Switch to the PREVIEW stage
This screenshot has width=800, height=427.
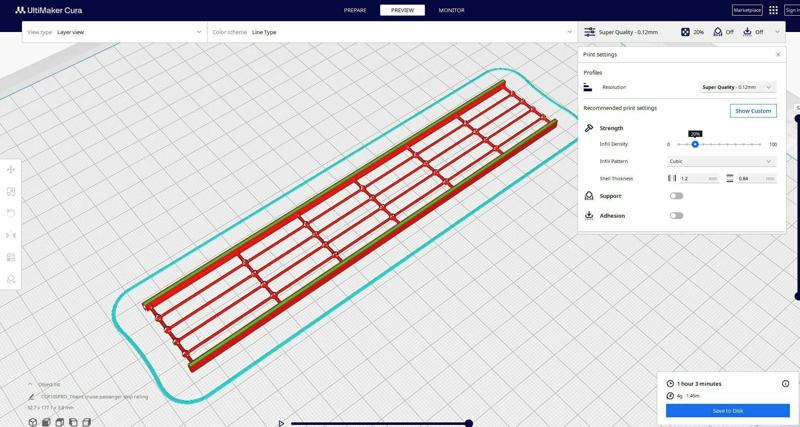coord(403,10)
